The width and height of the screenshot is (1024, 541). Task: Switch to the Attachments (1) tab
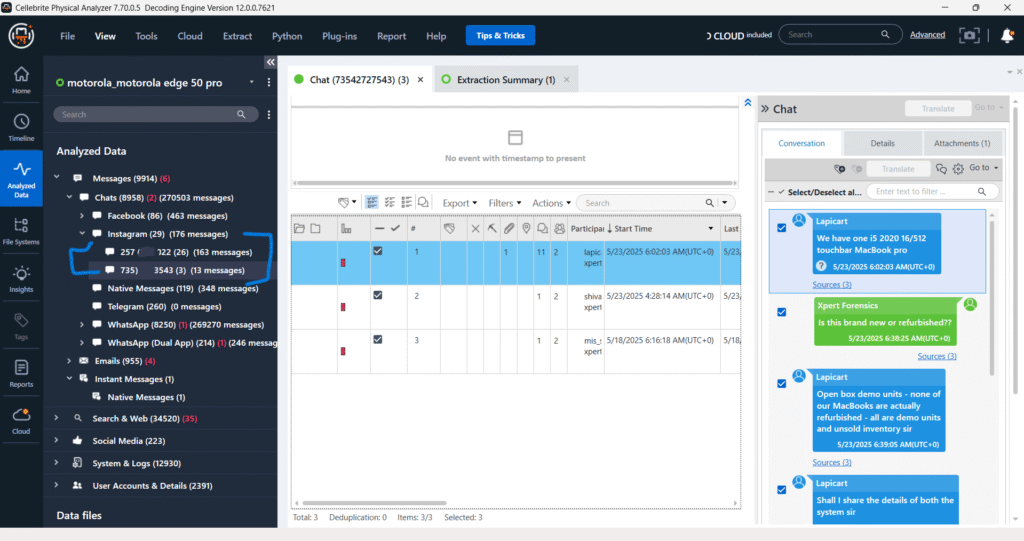961,143
